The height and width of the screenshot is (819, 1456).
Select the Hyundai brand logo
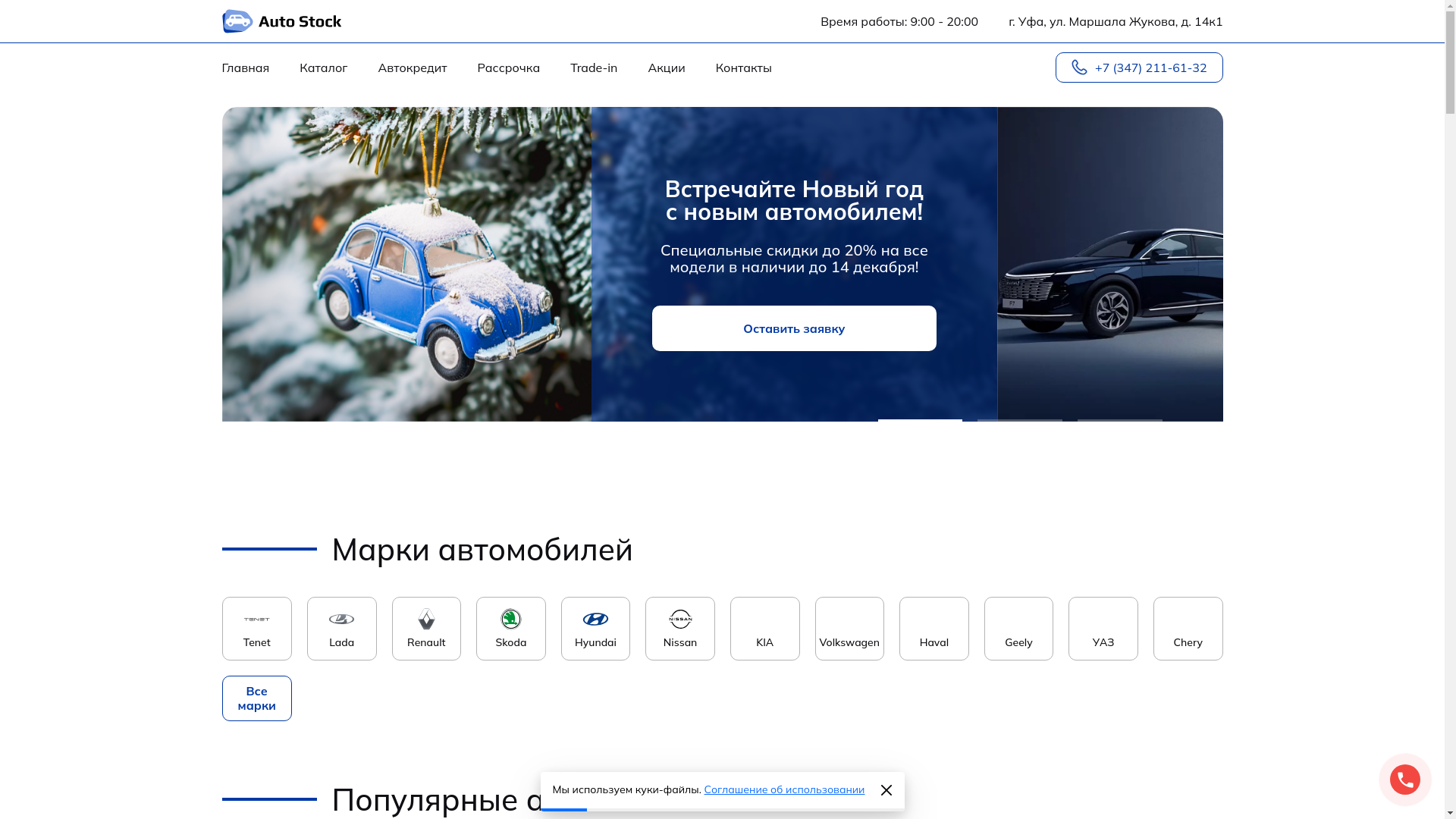point(595,620)
